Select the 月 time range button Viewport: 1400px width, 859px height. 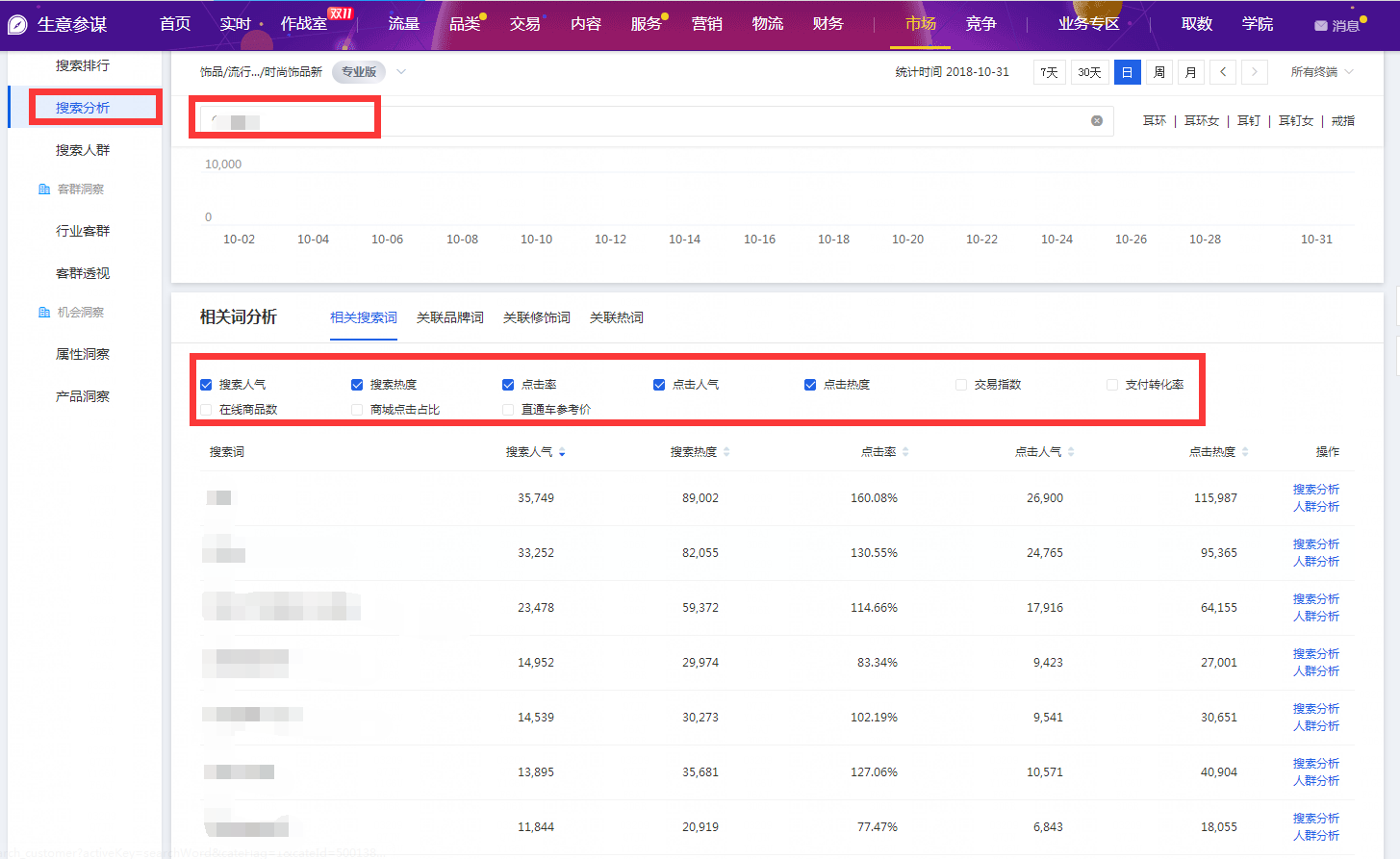coord(1191,72)
